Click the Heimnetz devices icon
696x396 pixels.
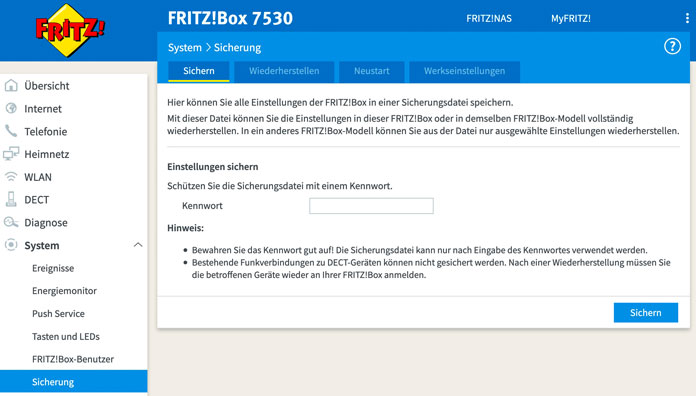tap(11, 154)
